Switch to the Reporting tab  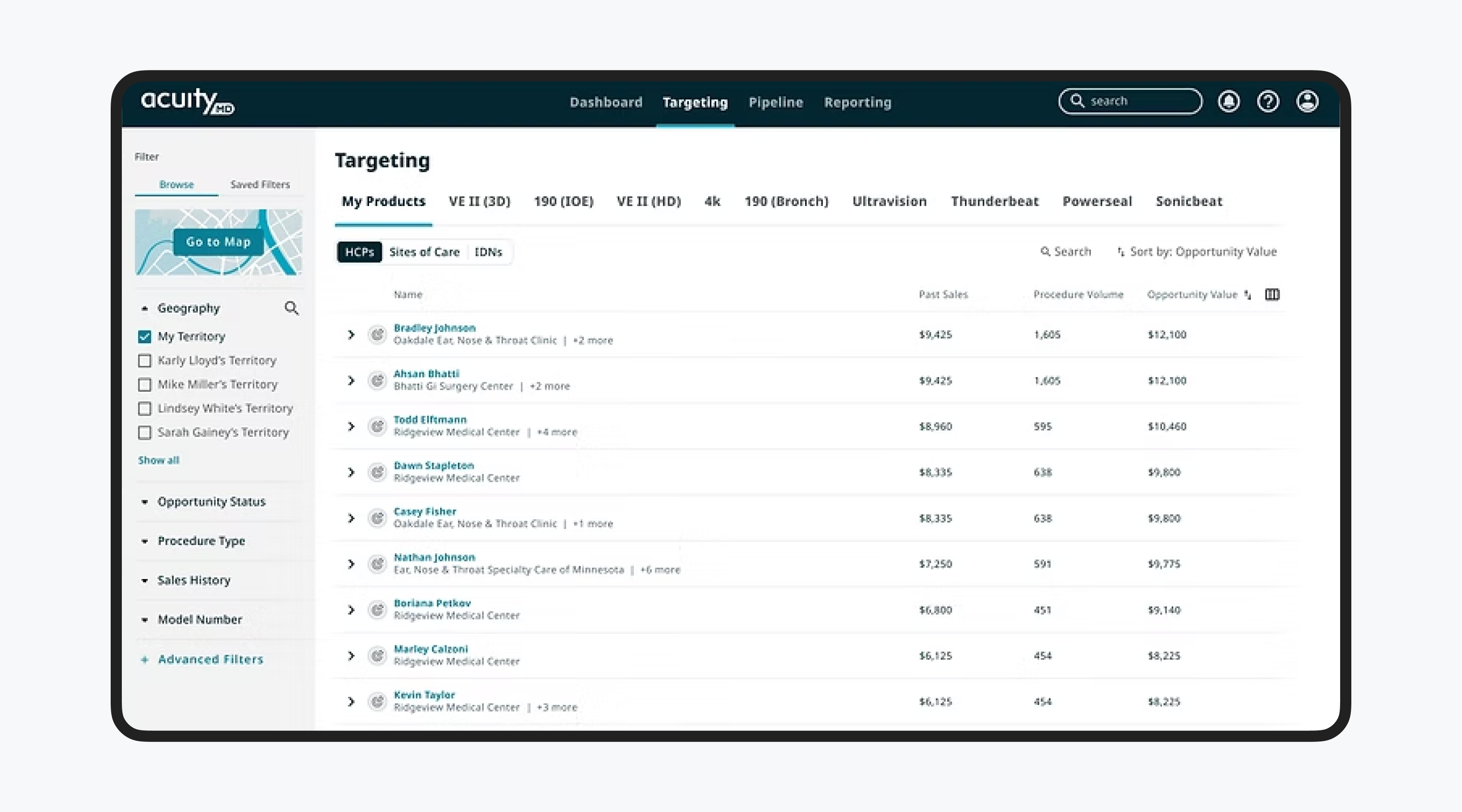coord(857,102)
